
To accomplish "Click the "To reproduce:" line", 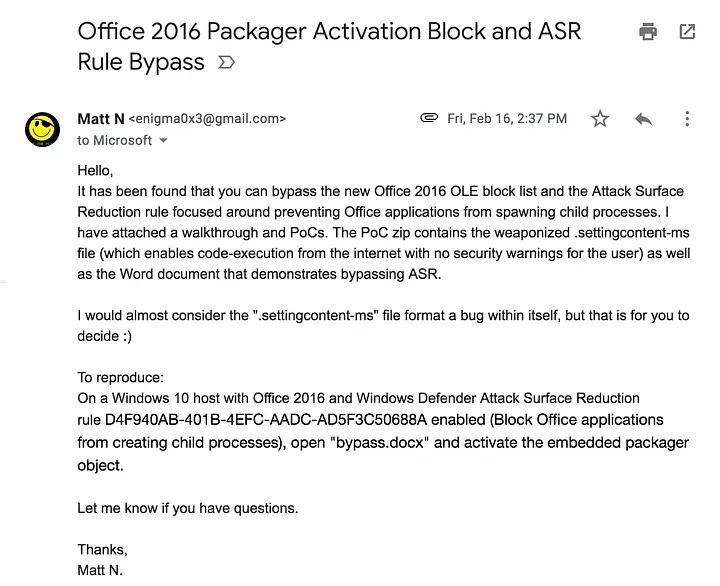I will pyautogui.click(x=119, y=378).
